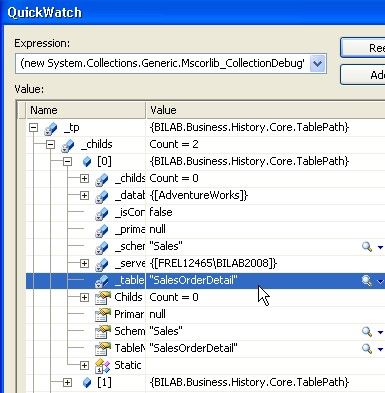Expand the Static members node
Screen dimensions: 385x393
[x=84, y=365]
